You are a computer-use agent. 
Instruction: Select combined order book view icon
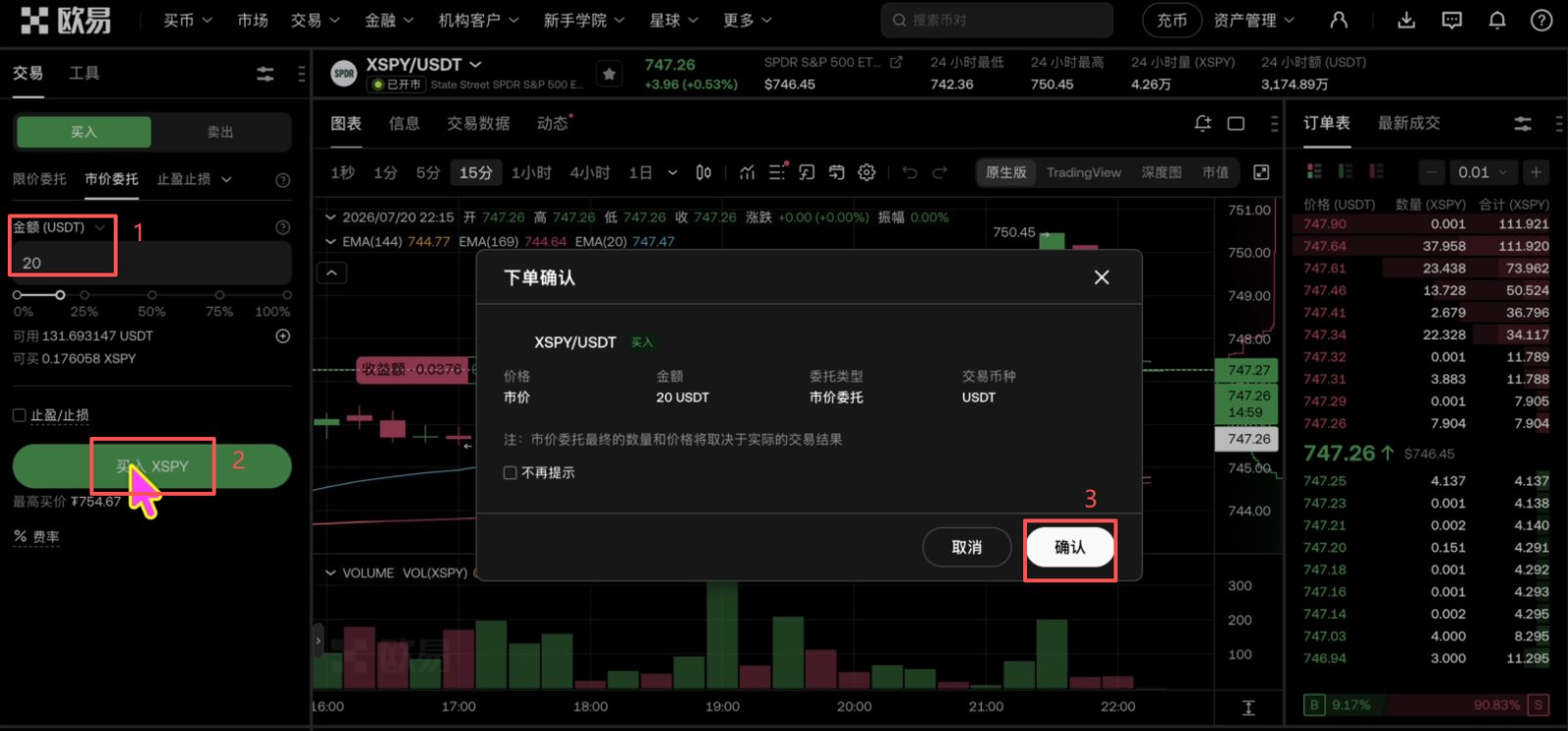1314,171
